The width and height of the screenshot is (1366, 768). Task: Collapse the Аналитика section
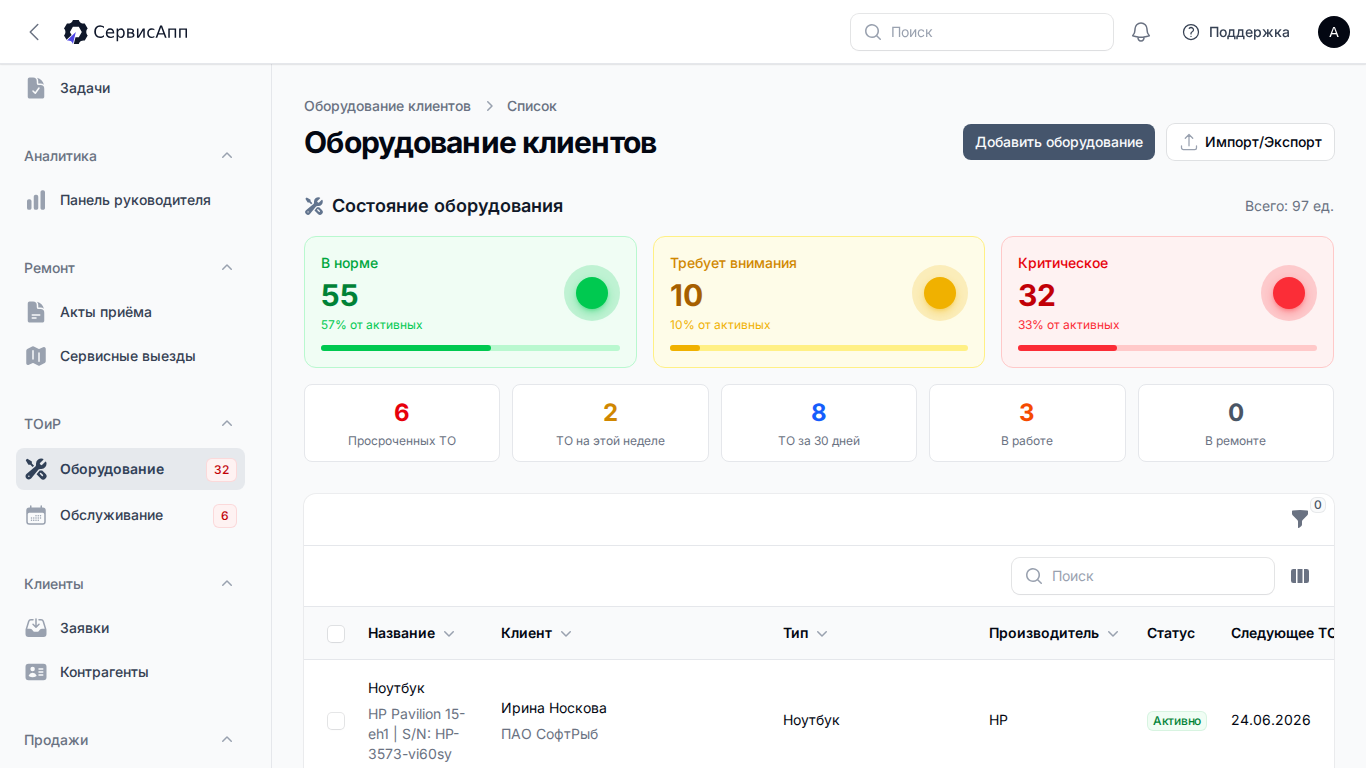[x=227, y=156]
